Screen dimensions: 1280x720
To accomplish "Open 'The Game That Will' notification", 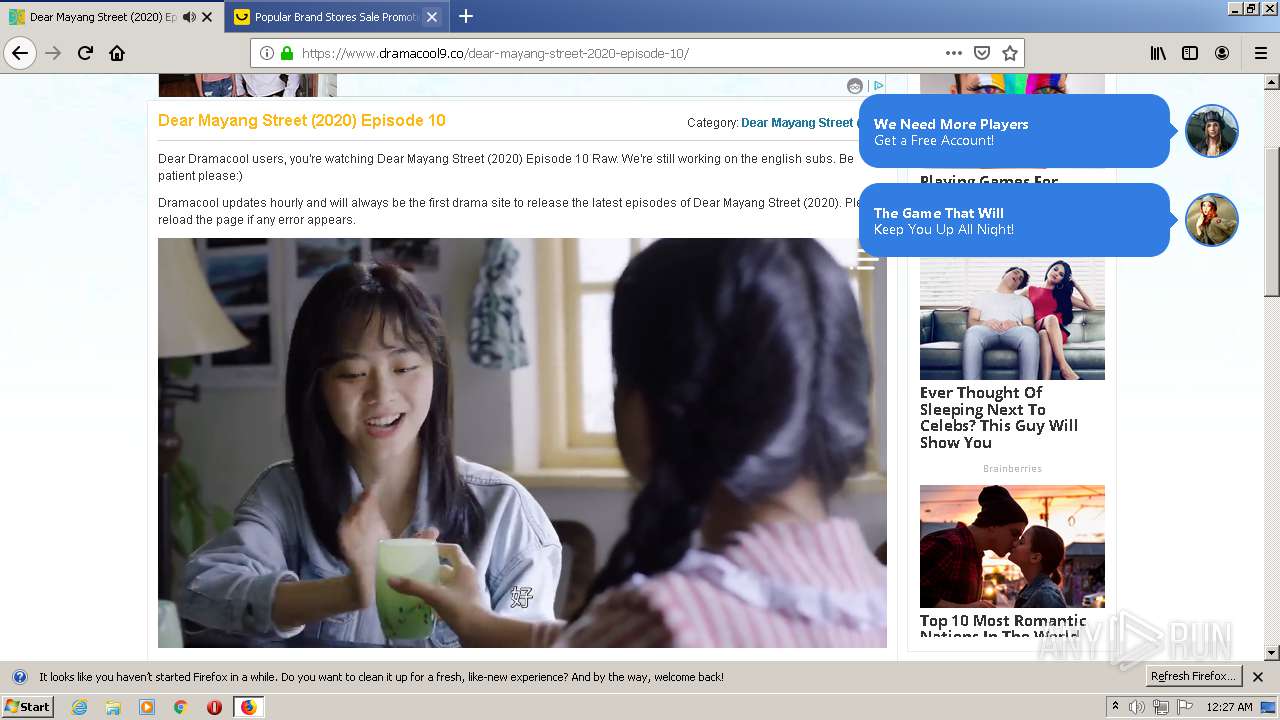I will click(1014, 220).
